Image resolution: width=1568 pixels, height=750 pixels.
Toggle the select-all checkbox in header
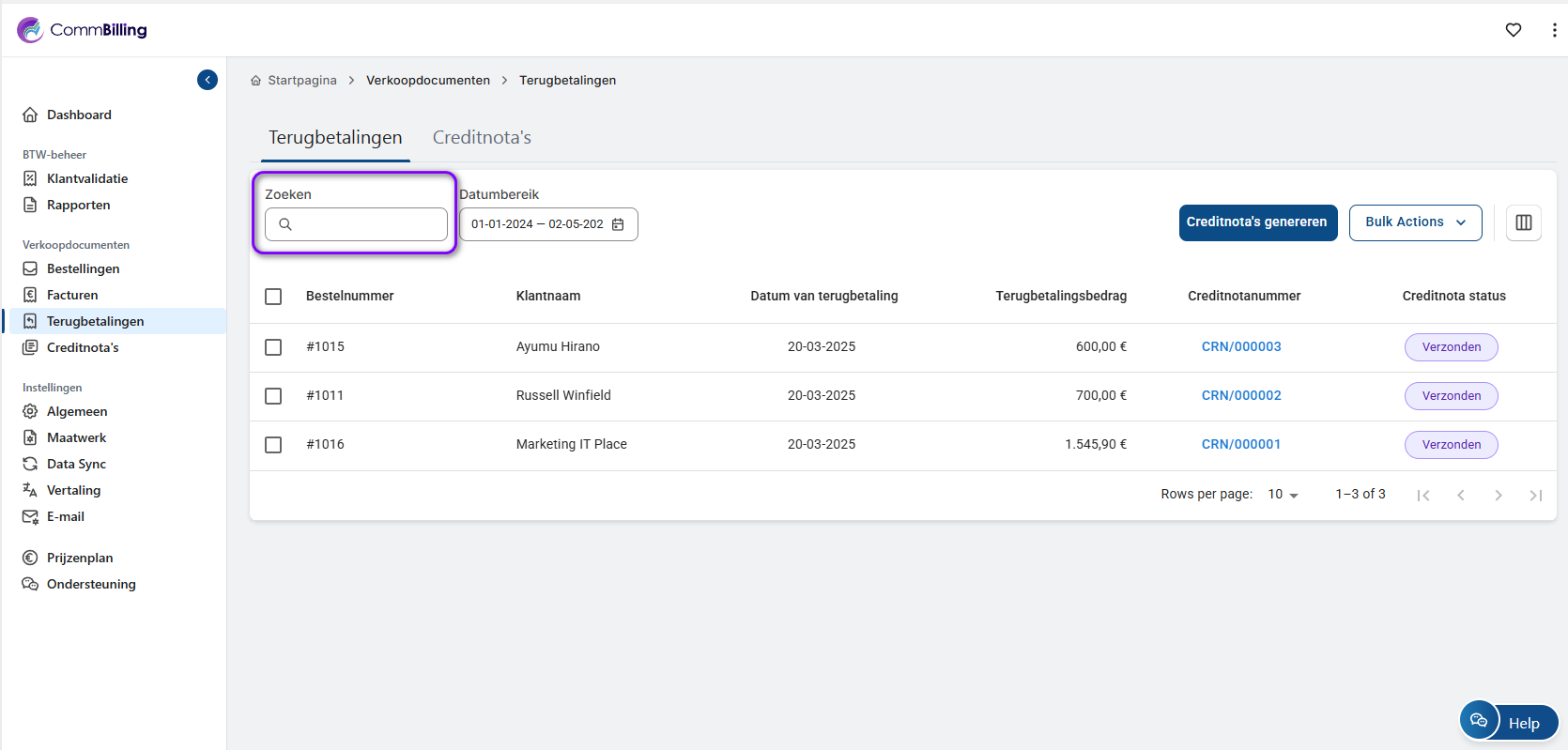273,297
